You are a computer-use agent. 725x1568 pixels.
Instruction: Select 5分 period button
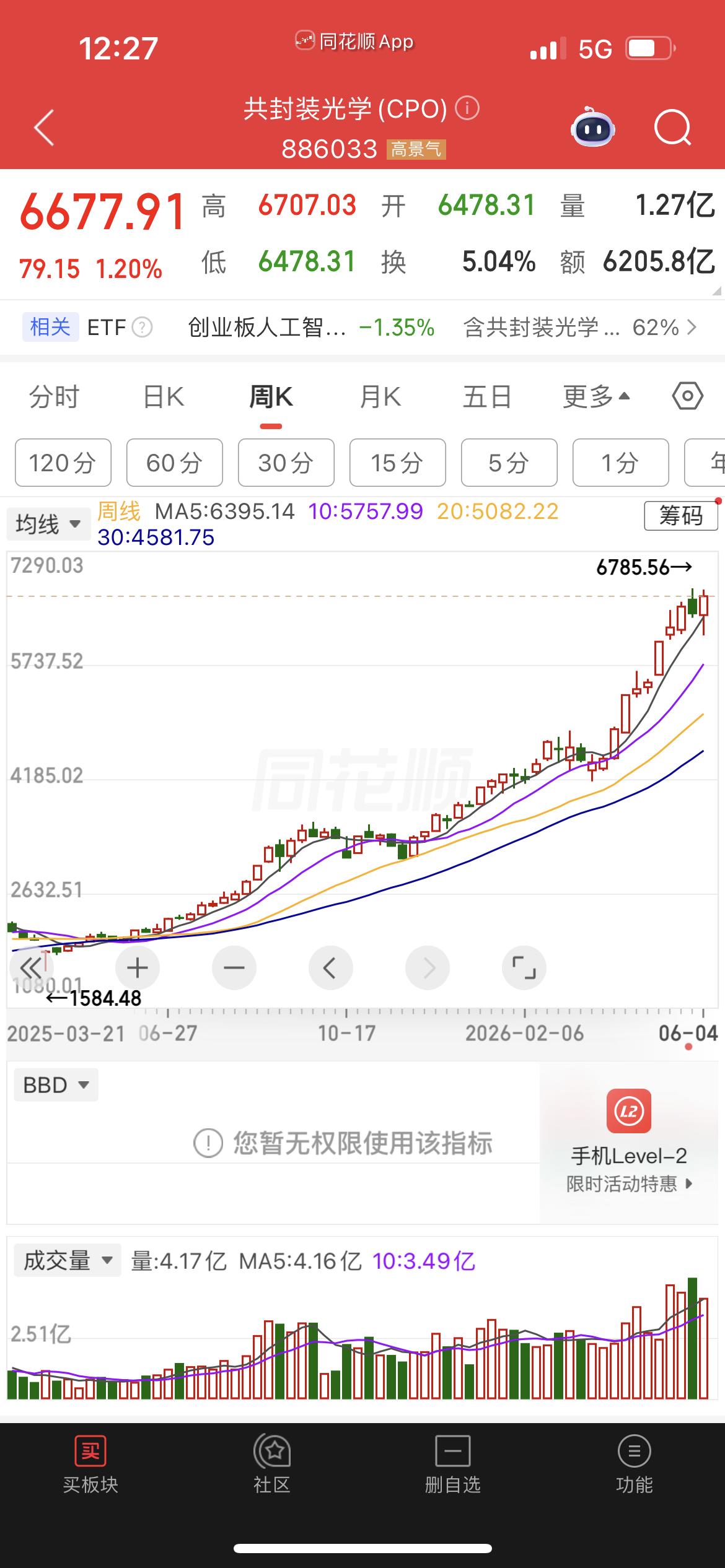click(509, 463)
